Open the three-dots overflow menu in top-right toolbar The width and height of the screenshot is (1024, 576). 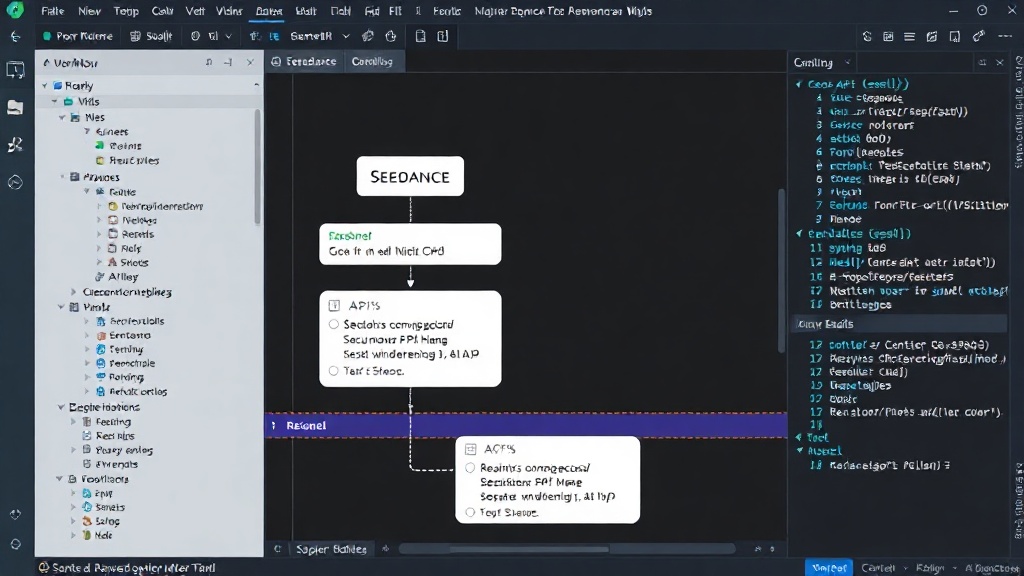tap(1005, 37)
